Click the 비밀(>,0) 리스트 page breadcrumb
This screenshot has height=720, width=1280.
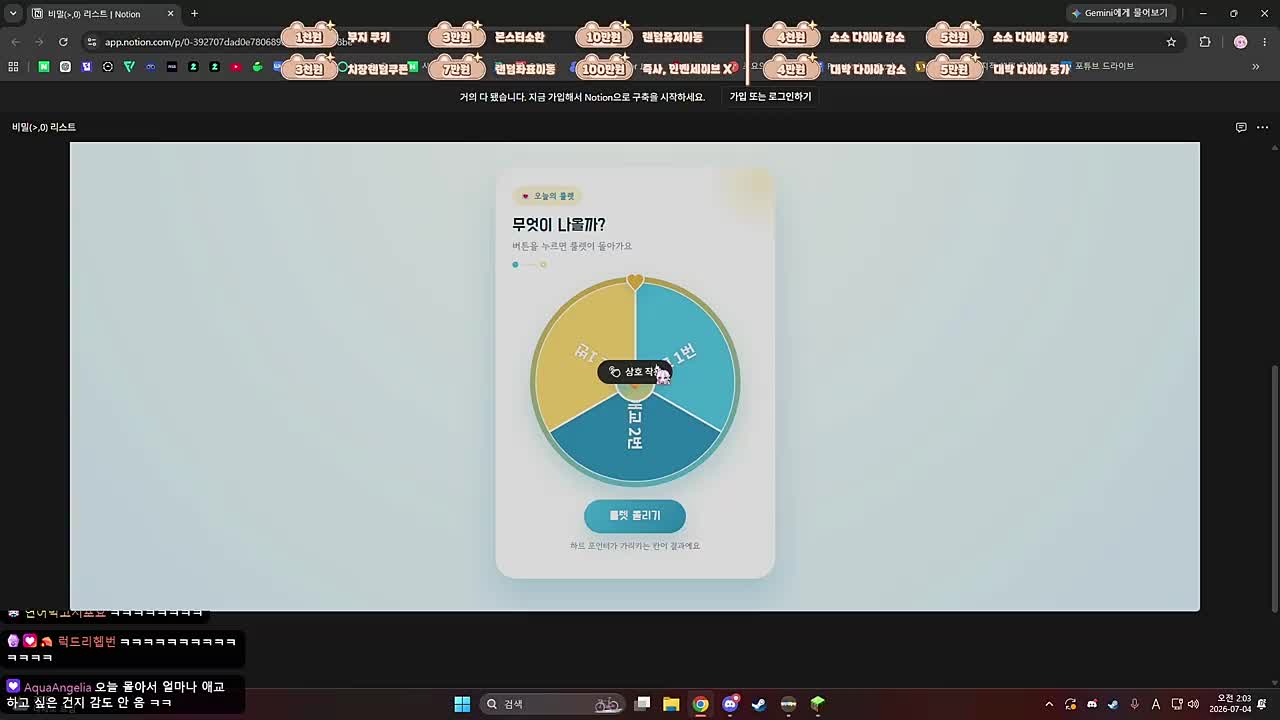(x=44, y=127)
